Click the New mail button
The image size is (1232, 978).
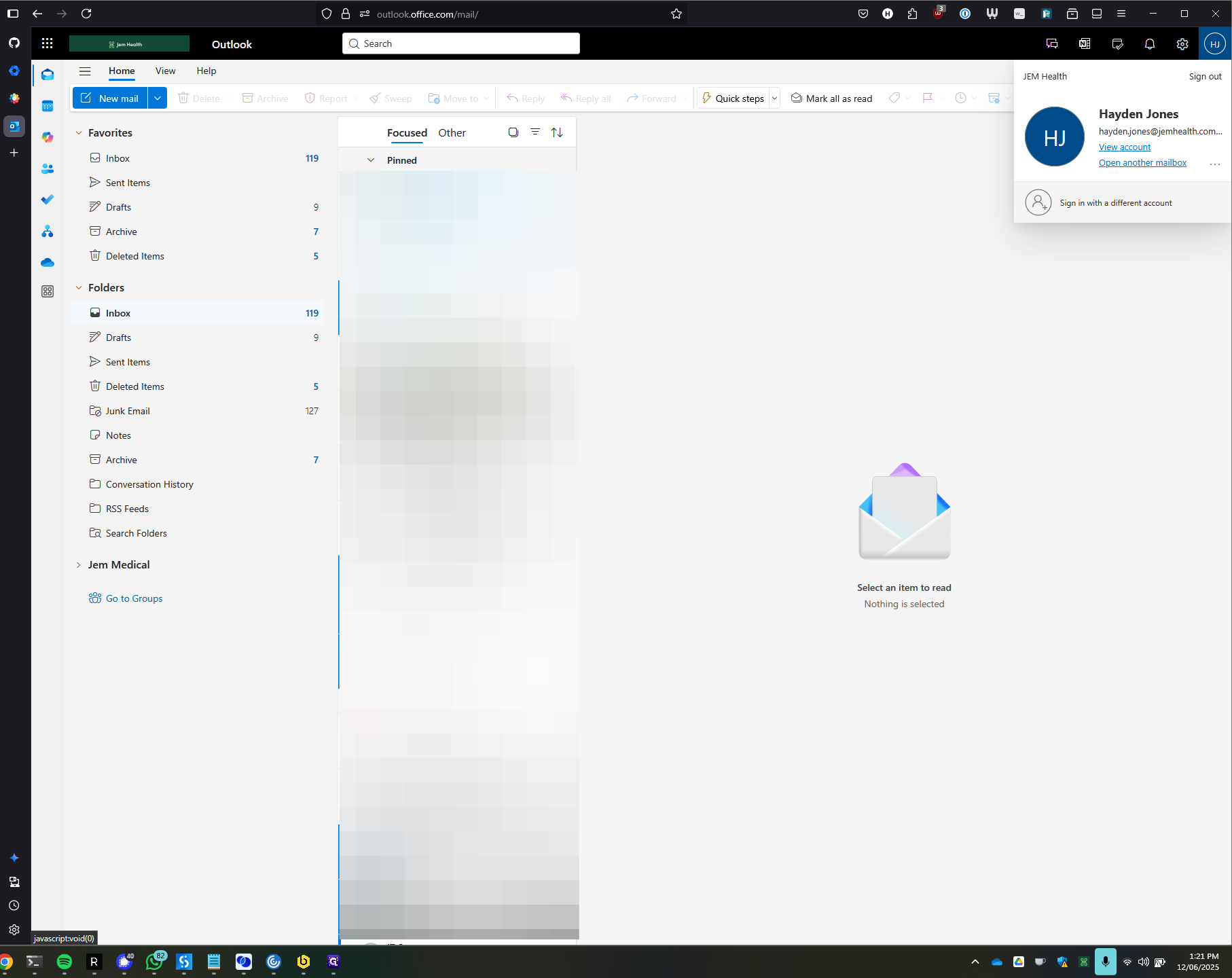pos(110,98)
